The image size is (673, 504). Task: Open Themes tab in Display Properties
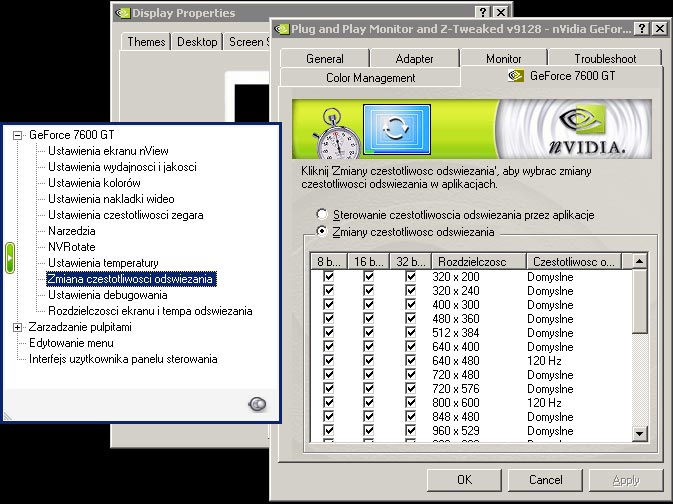coord(146,42)
